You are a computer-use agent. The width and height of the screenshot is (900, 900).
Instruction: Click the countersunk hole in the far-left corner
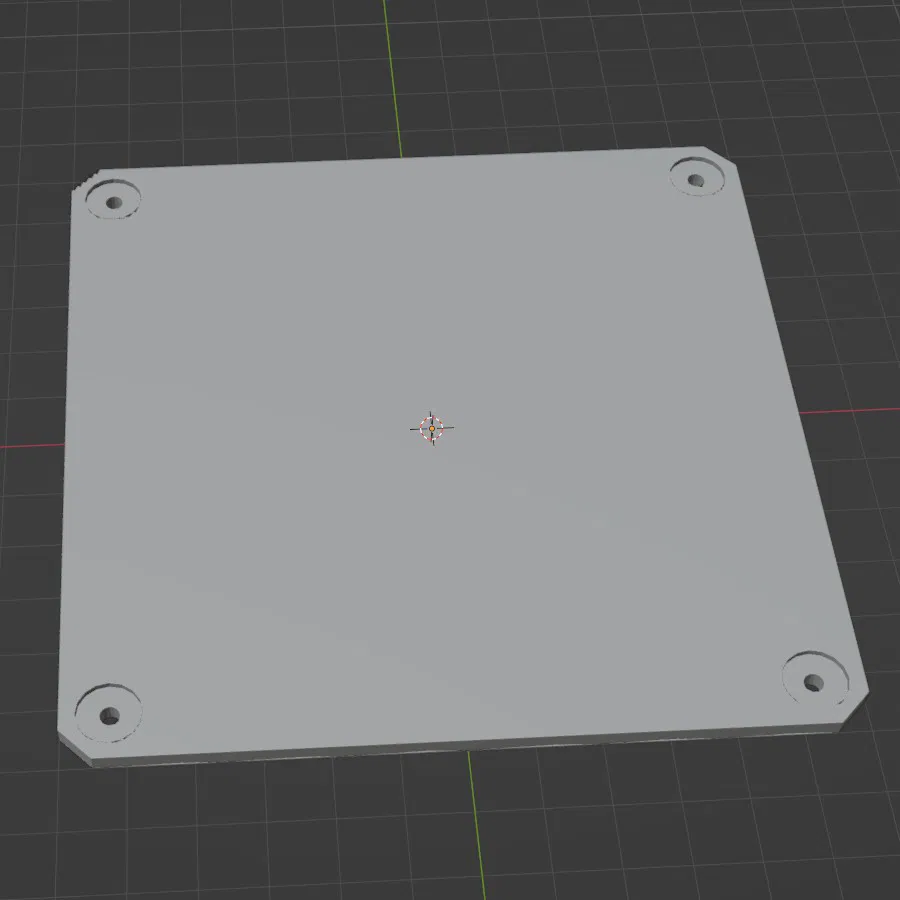pos(113,199)
